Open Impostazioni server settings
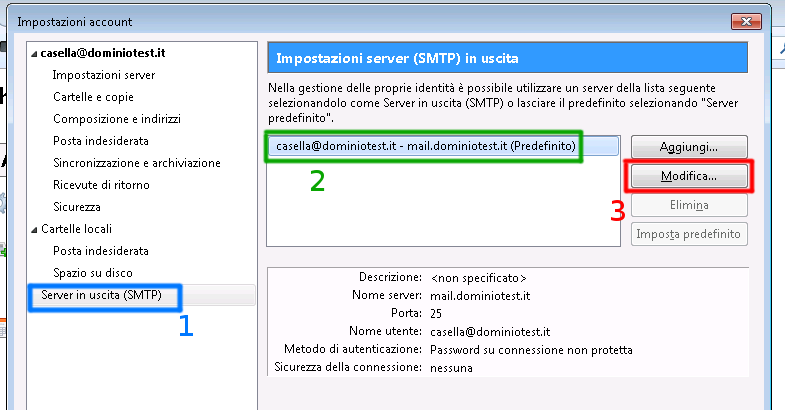Image resolution: width=785 pixels, height=410 pixels. point(104,75)
